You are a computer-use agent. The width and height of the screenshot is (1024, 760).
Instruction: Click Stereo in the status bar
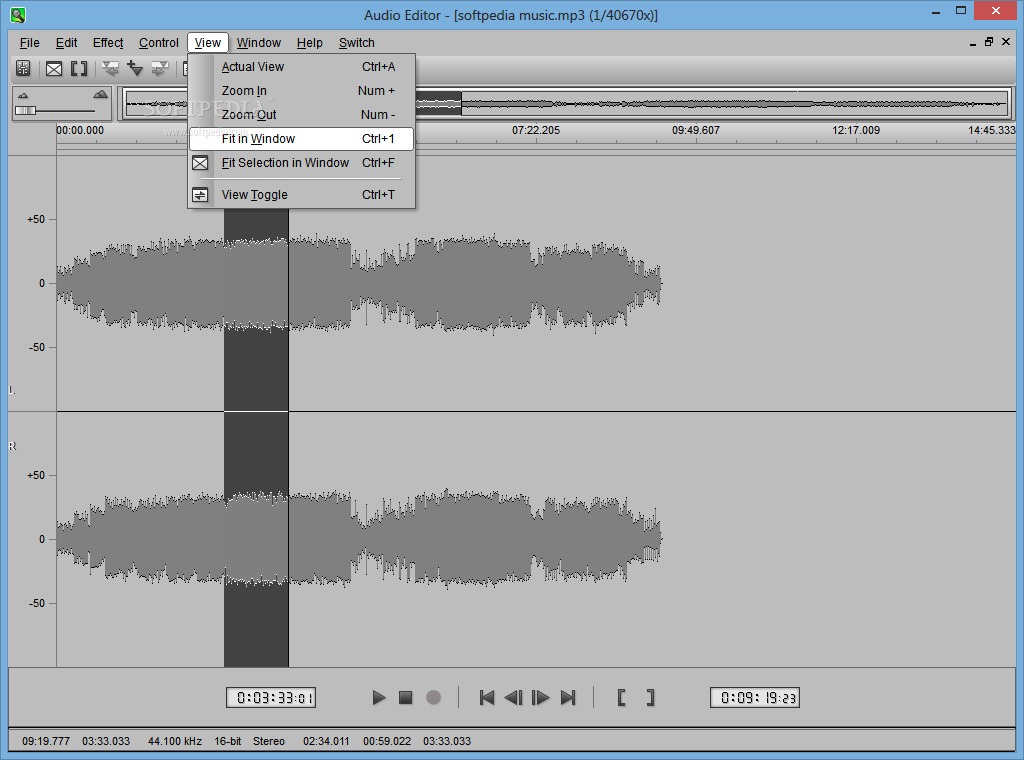point(268,741)
